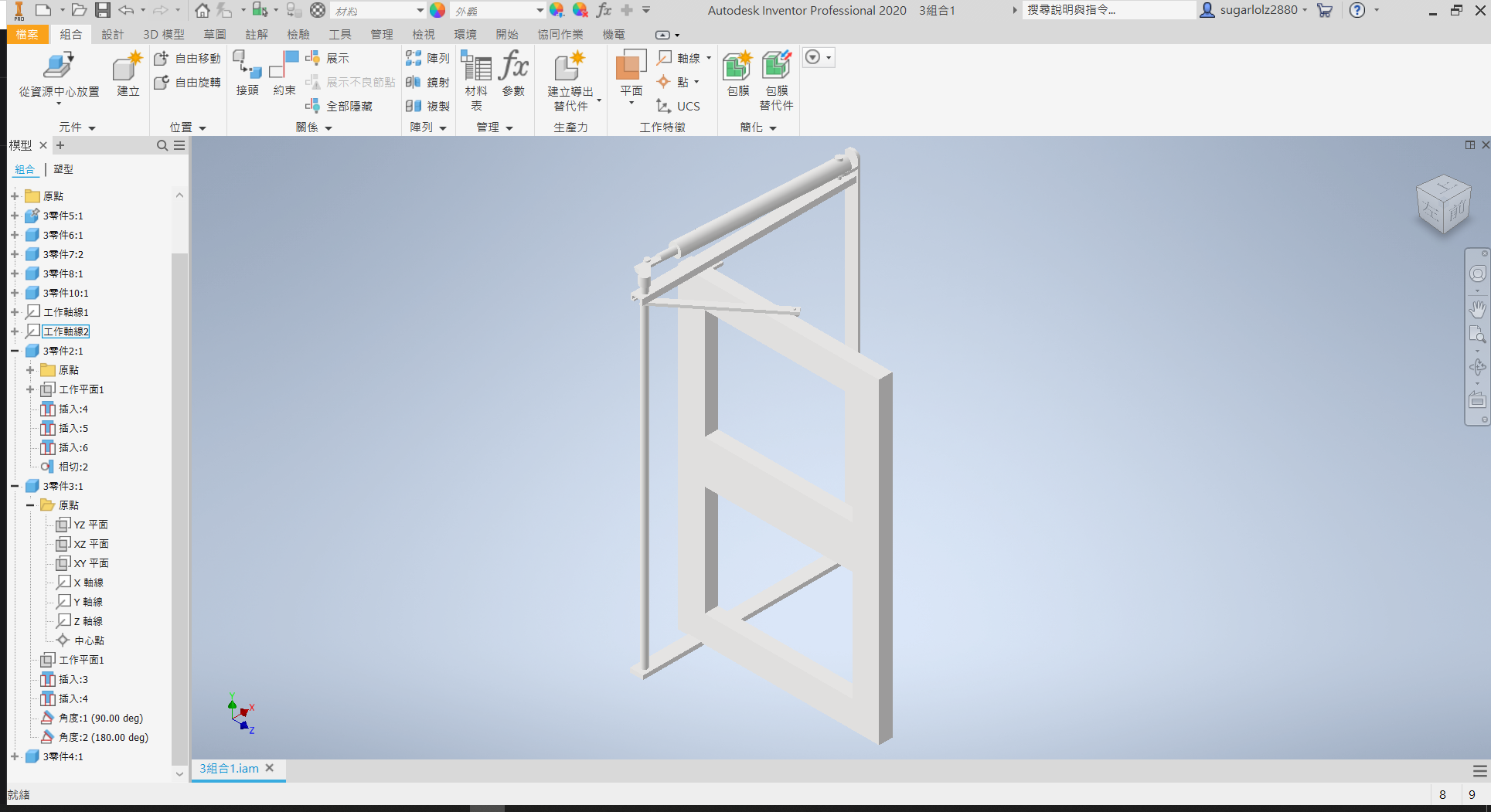Click the appearance color wheel swatch
The width and height of the screenshot is (1491, 812).
[x=437, y=10]
